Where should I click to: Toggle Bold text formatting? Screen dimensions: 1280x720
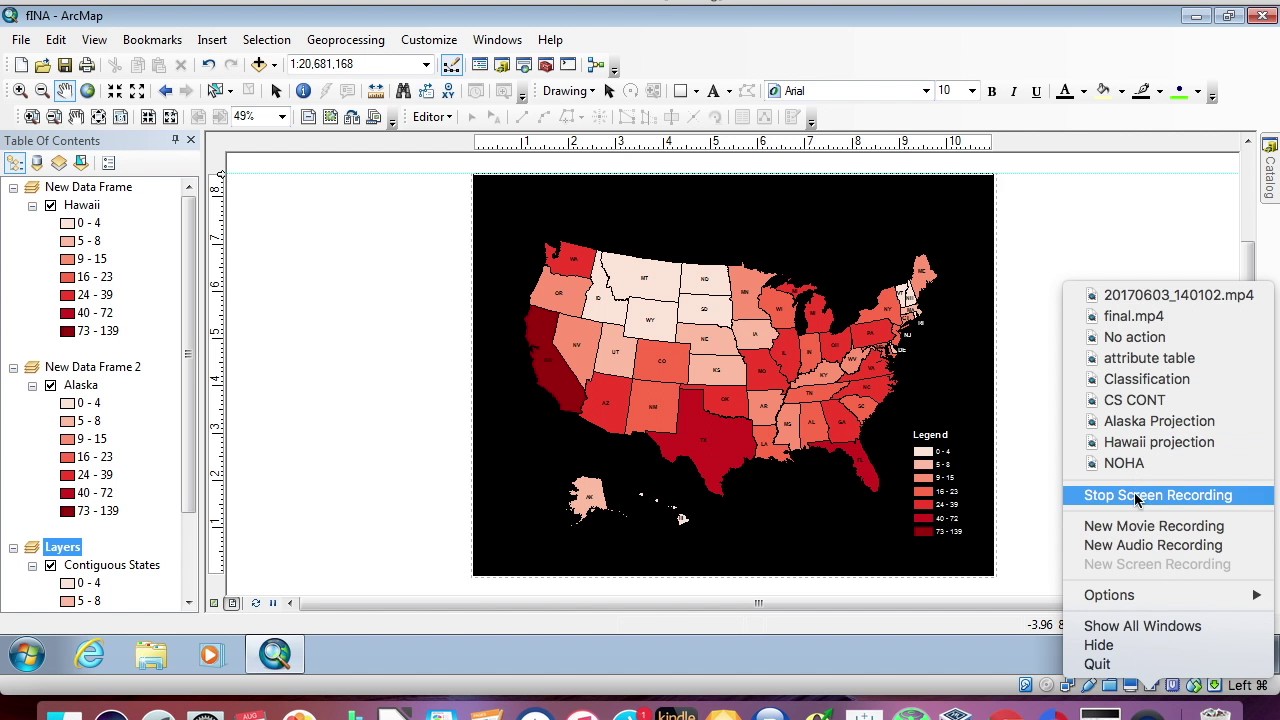click(x=992, y=91)
